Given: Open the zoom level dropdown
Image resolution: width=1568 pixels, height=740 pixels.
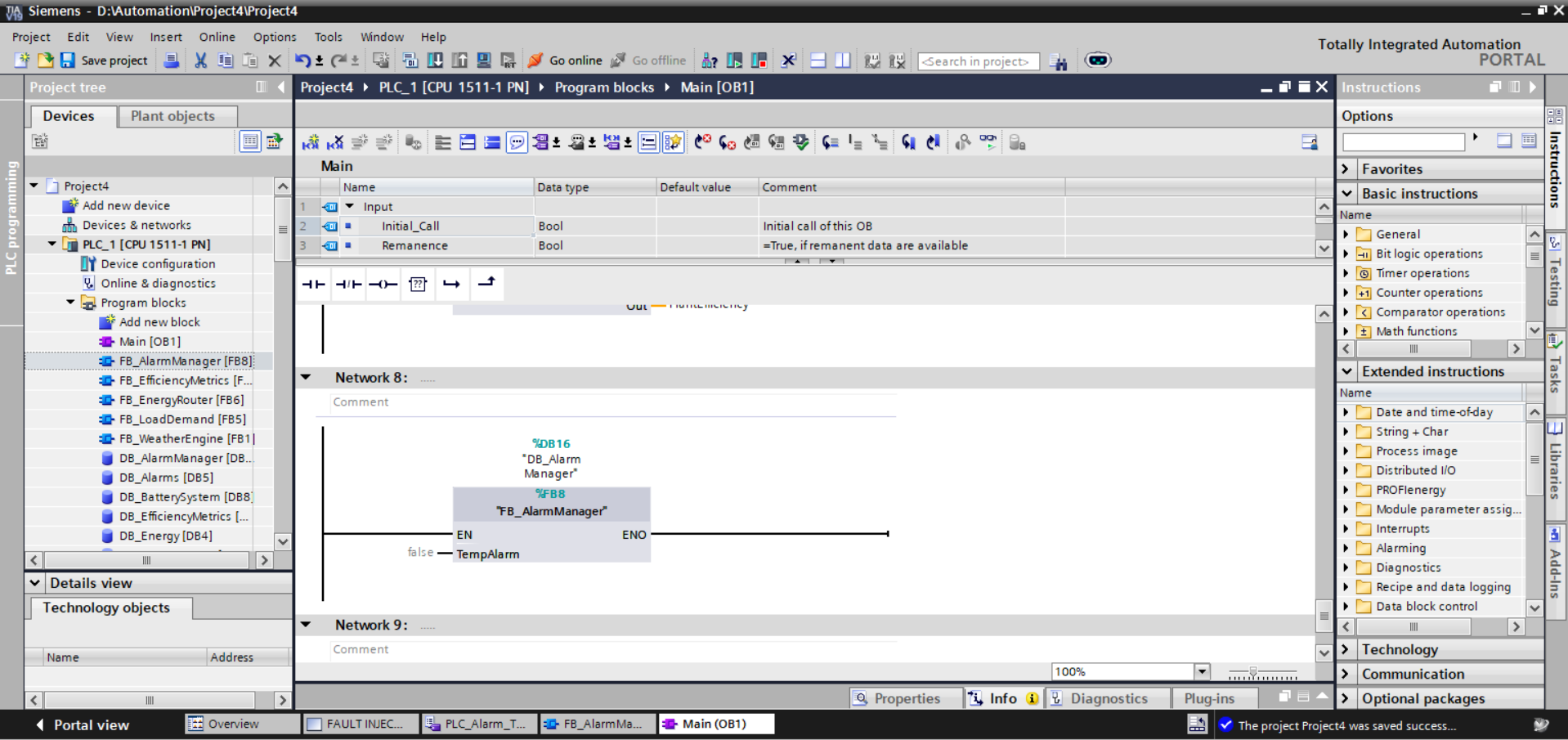Looking at the screenshot, I should click(1202, 672).
